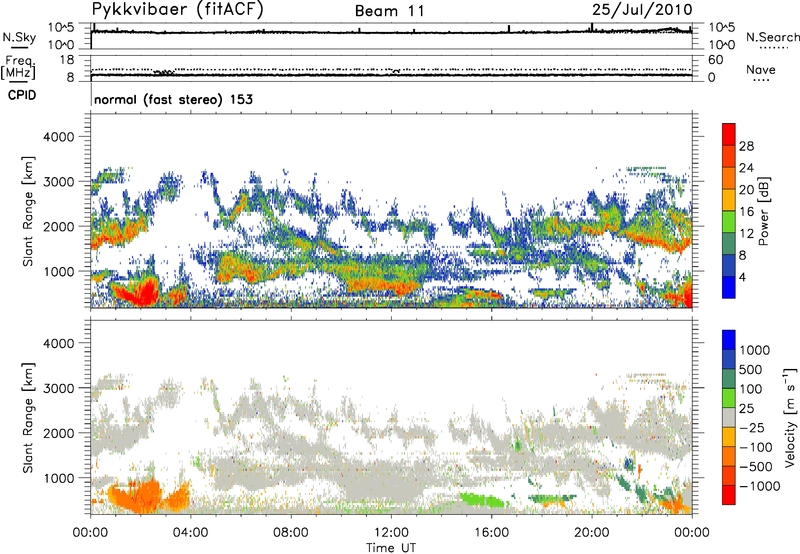Click the 'N.Search' legend label

click(772, 37)
